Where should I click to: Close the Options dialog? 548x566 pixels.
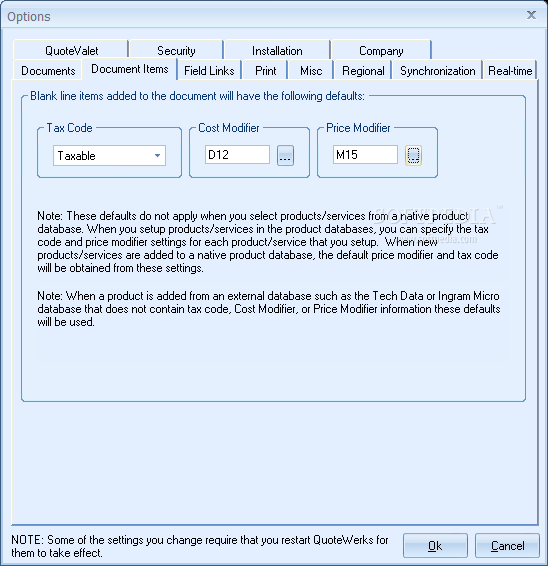click(531, 15)
